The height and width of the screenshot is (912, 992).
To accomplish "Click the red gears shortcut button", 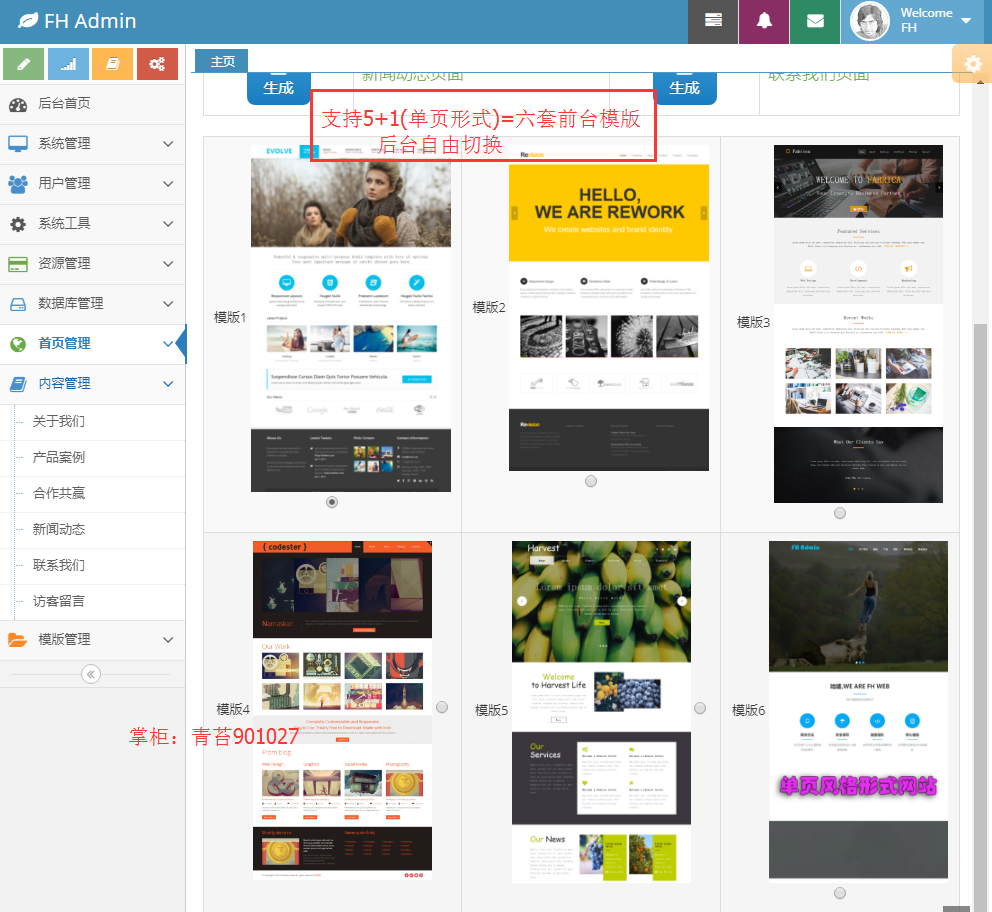I will click(158, 64).
